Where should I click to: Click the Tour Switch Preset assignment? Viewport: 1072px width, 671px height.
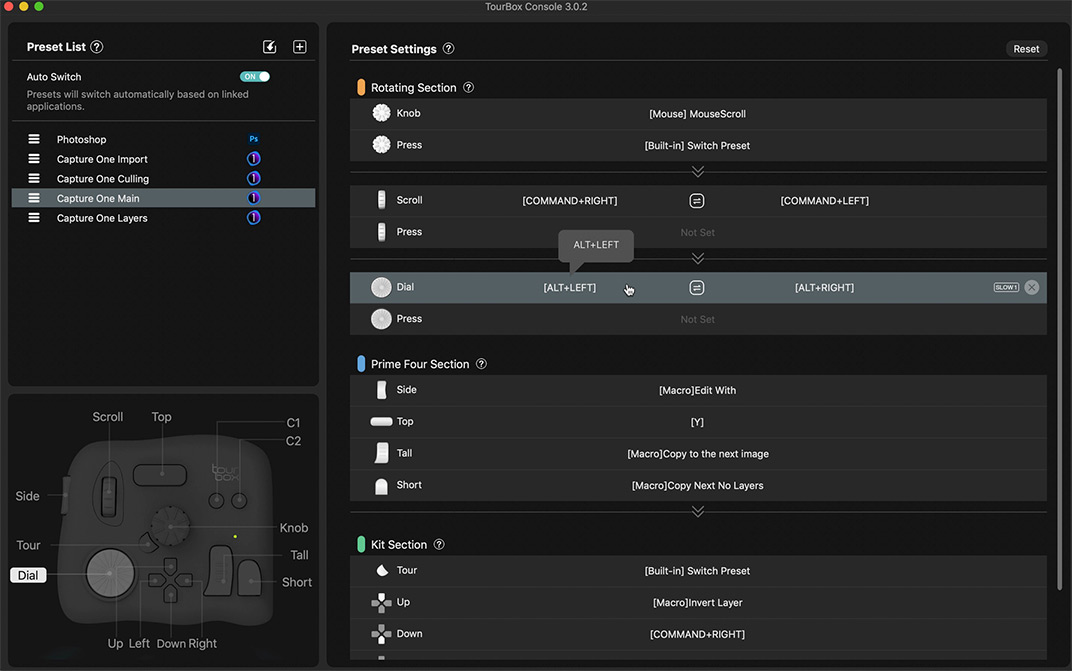point(697,570)
